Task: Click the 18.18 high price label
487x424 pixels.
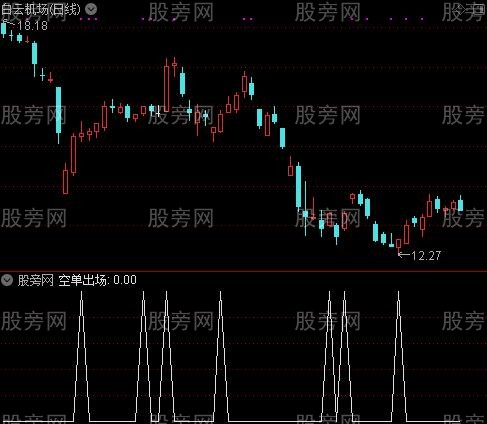Action: coord(32,26)
